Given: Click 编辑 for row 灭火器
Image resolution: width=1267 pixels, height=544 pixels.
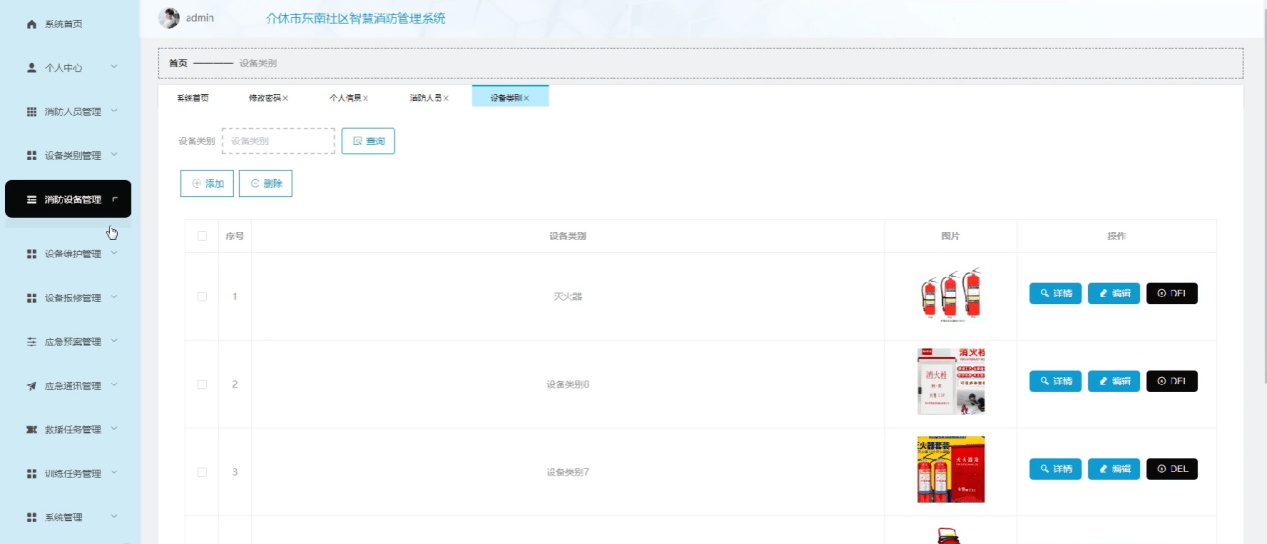Looking at the screenshot, I should click(1114, 294).
